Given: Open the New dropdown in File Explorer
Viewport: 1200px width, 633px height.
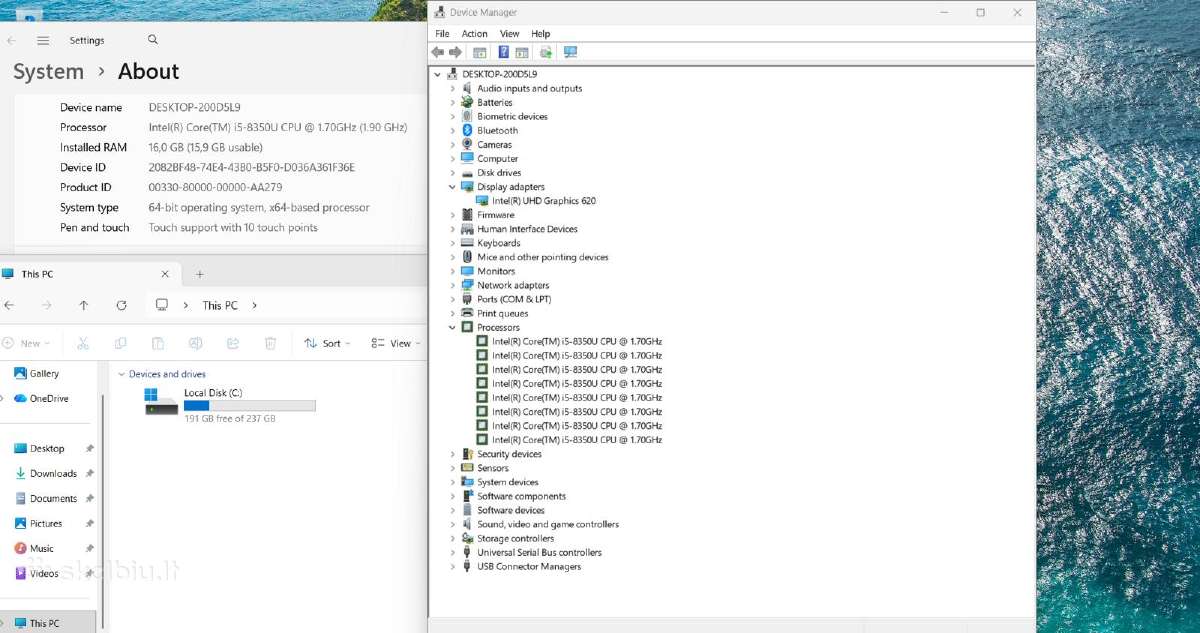Looking at the screenshot, I should tap(27, 343).
